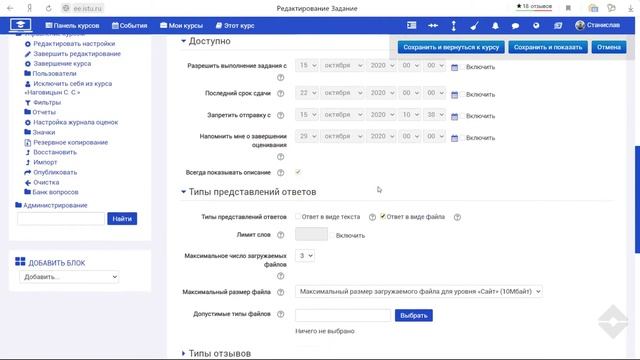Click browser back arrow
This screenshot has height=360, width=640.
(x=10, y=8)
